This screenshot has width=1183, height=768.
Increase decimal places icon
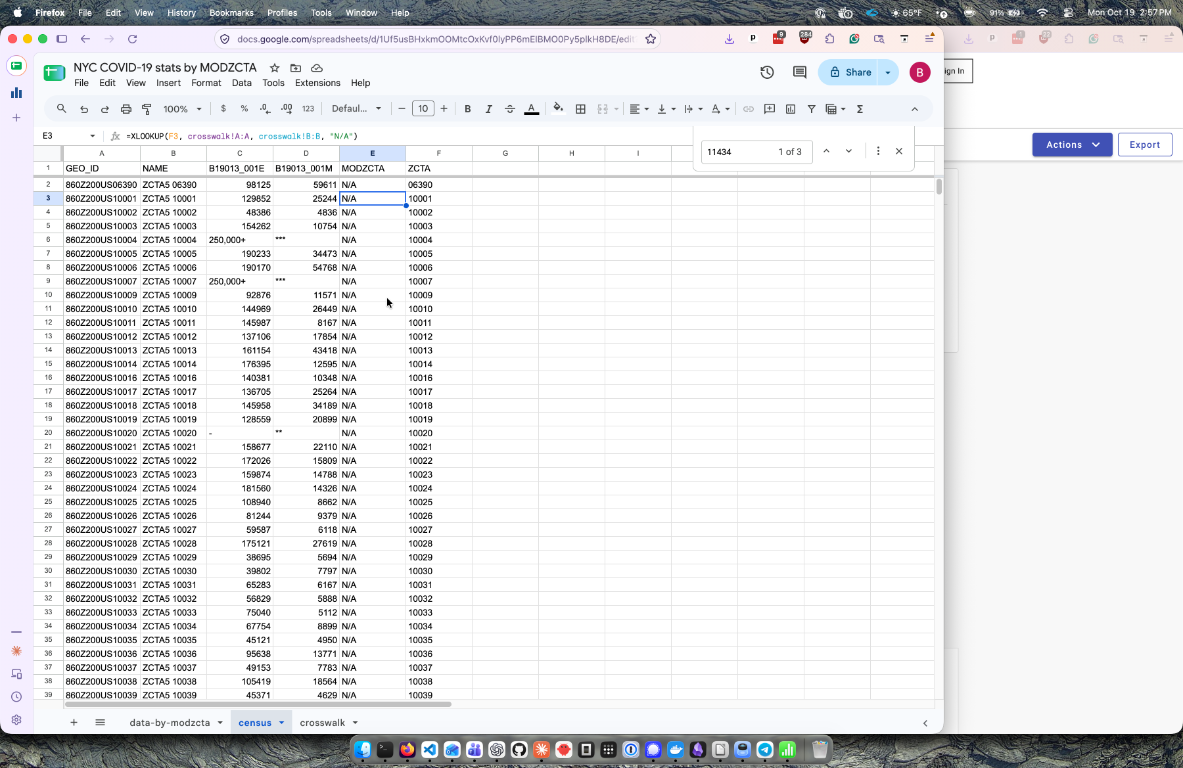tap(287, 109)
